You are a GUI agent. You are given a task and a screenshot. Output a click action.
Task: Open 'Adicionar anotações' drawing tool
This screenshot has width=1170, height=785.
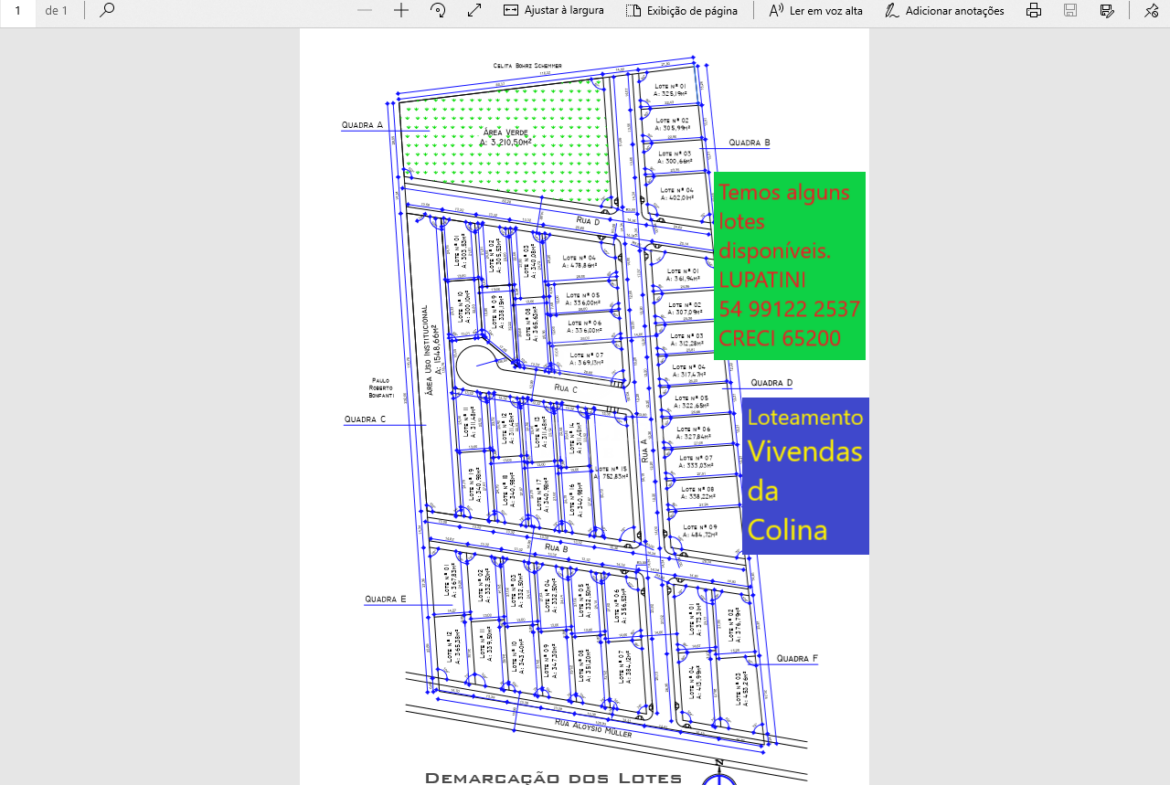point(944,11)
